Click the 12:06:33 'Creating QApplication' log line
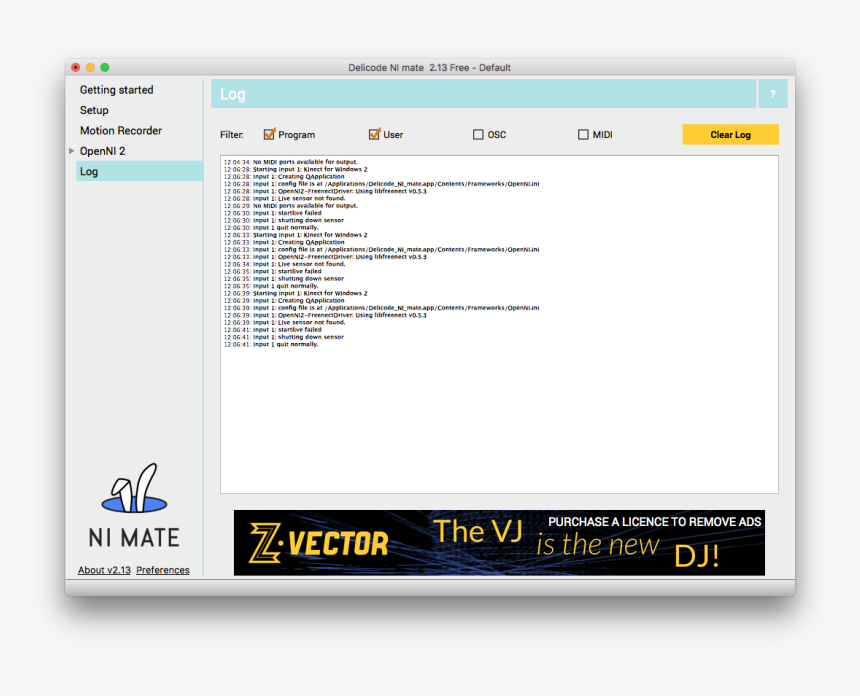This screenshot has height=696, width=860. tap(284, 242)
